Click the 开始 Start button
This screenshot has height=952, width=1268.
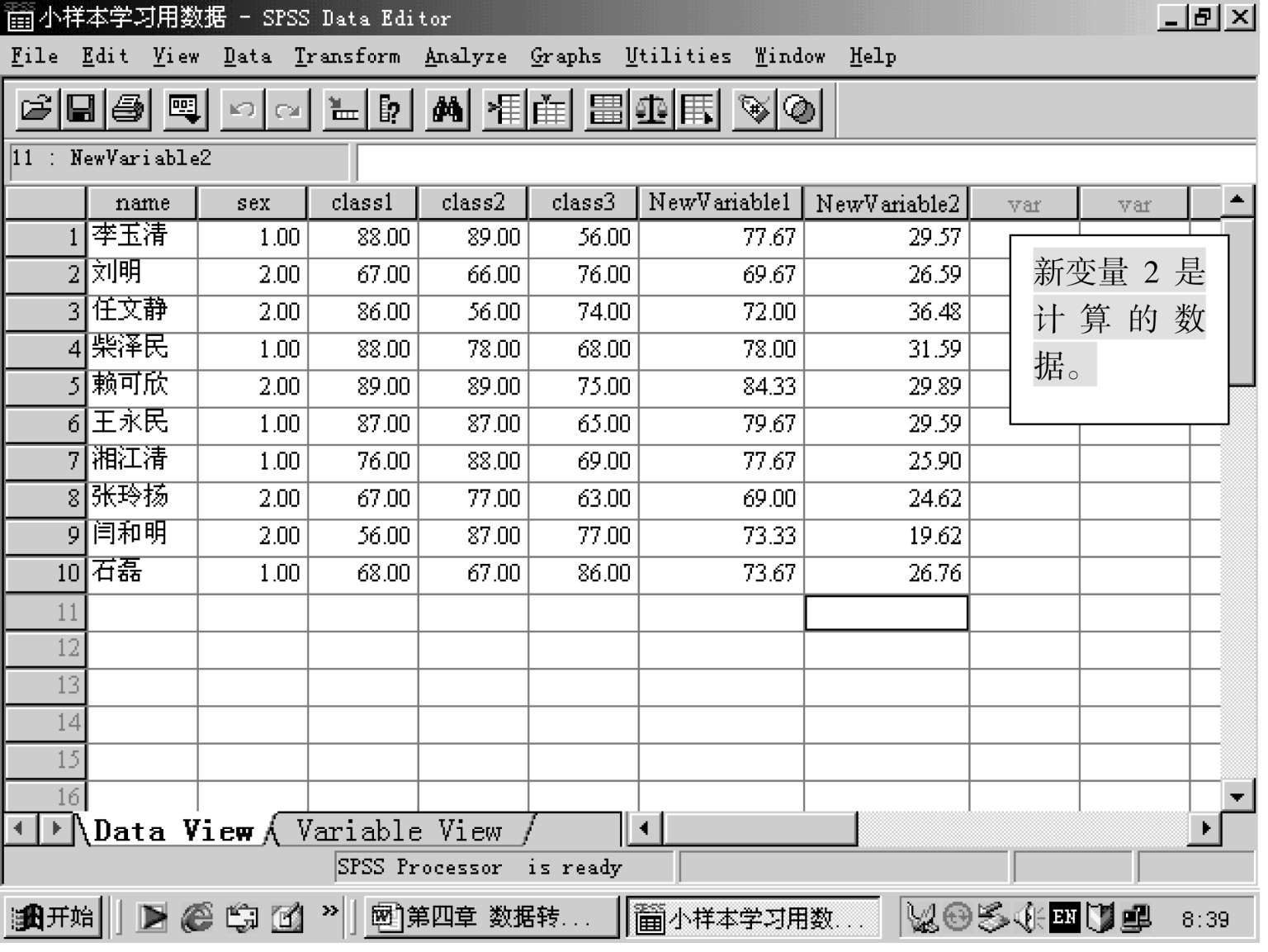point(54,917)
